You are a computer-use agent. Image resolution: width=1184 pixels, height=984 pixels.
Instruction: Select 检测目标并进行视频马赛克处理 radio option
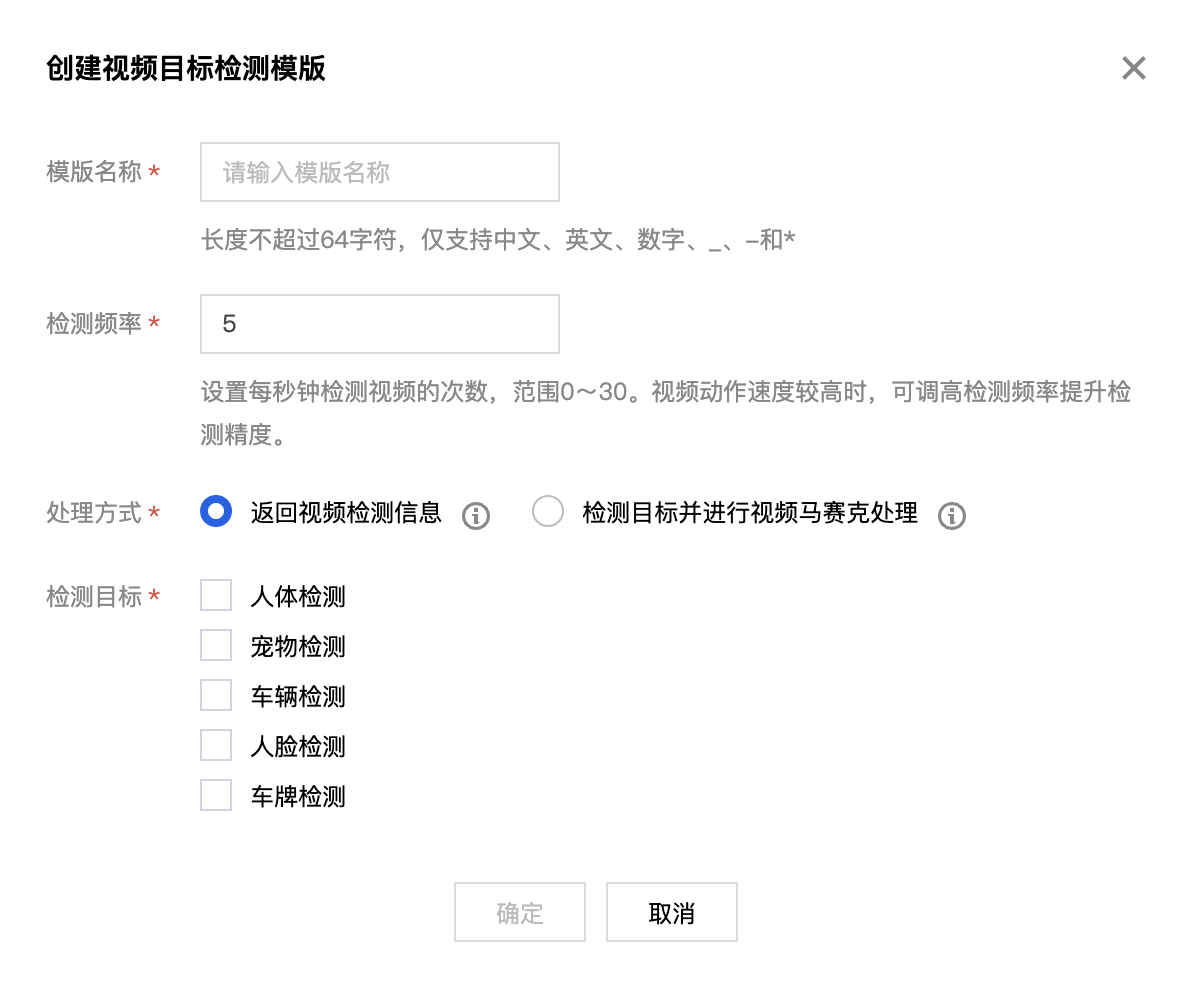point(548,512)
